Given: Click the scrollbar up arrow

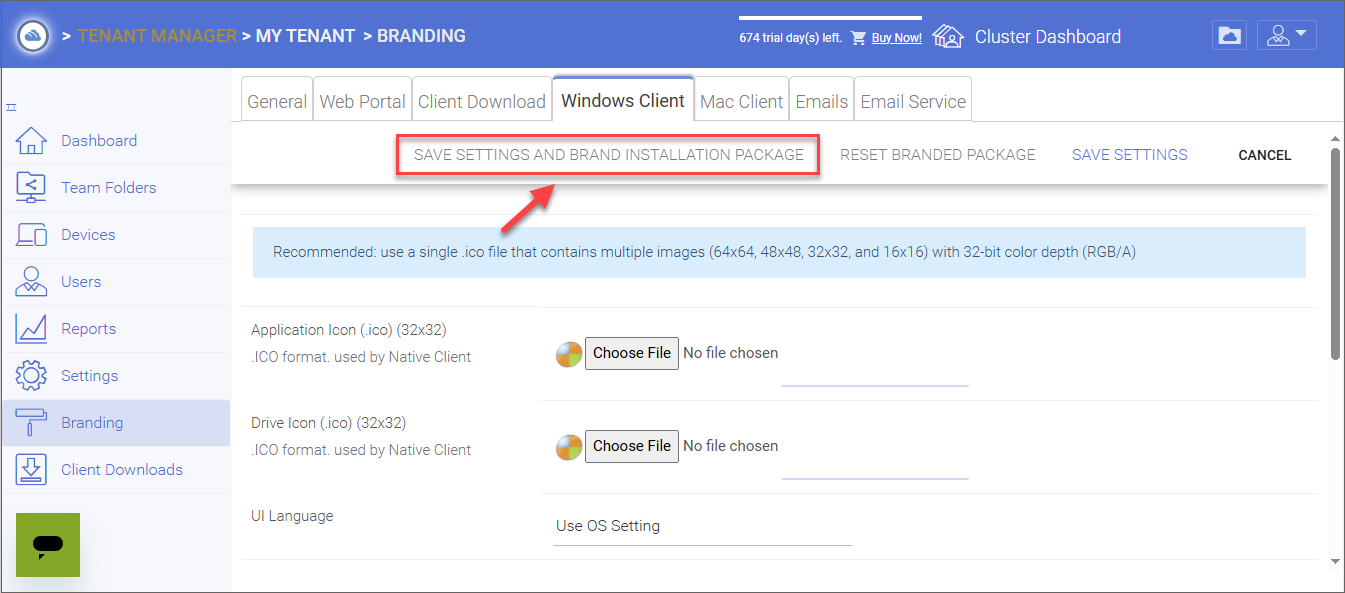Looking at the screenshot, I should point(1336,138).
